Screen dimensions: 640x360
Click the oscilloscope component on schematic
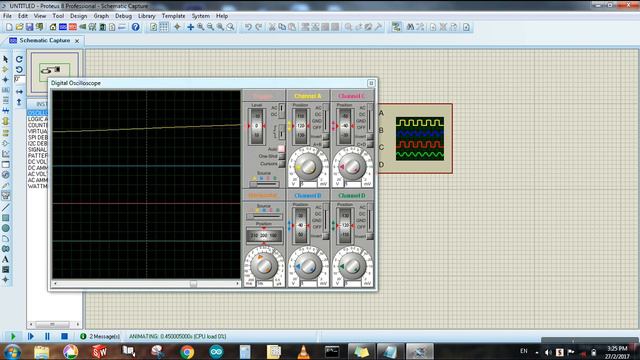click(415, 138)
